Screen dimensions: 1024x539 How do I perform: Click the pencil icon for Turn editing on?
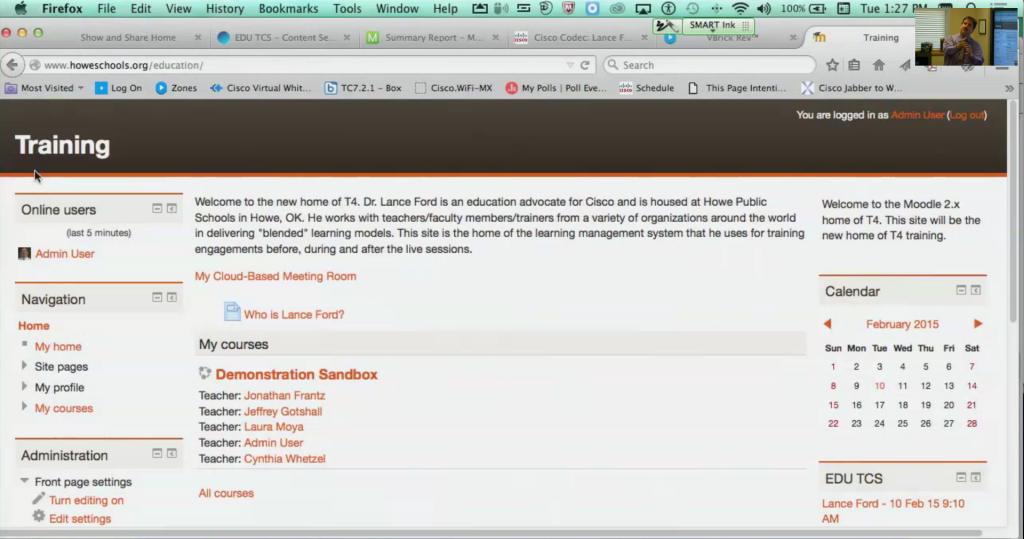pos(39,499)
